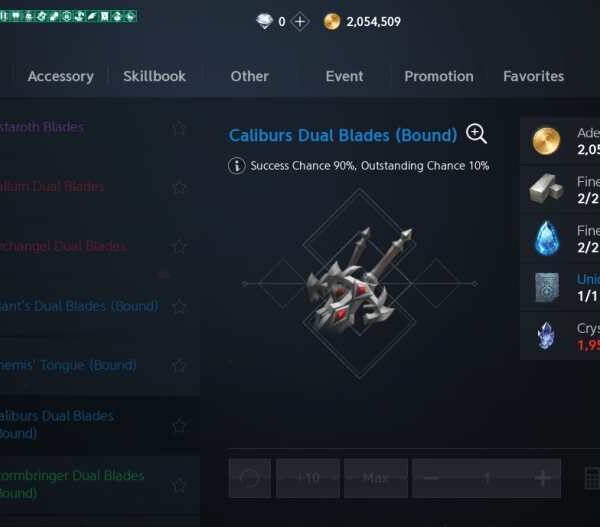Click the Max quantity button
Image resolution: width=600 pixels, height=527 pixels.
tap(376, 478)
